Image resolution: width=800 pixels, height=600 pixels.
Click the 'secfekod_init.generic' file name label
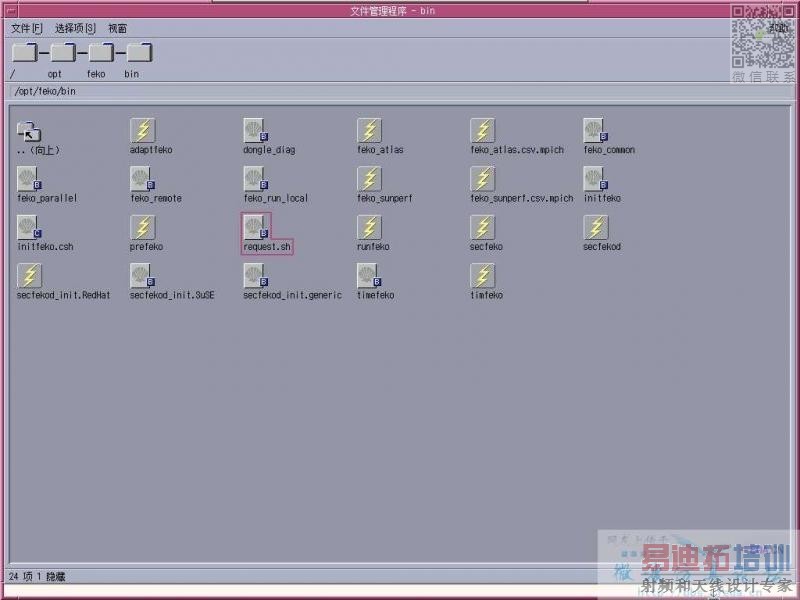point(292,295)
